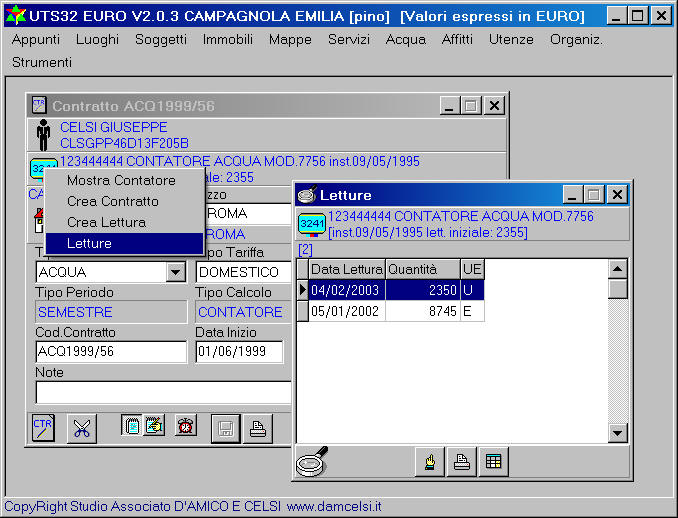Click the red alarm clock icon
The width and height of the screenshot is (678, 518).
(185, 426)
